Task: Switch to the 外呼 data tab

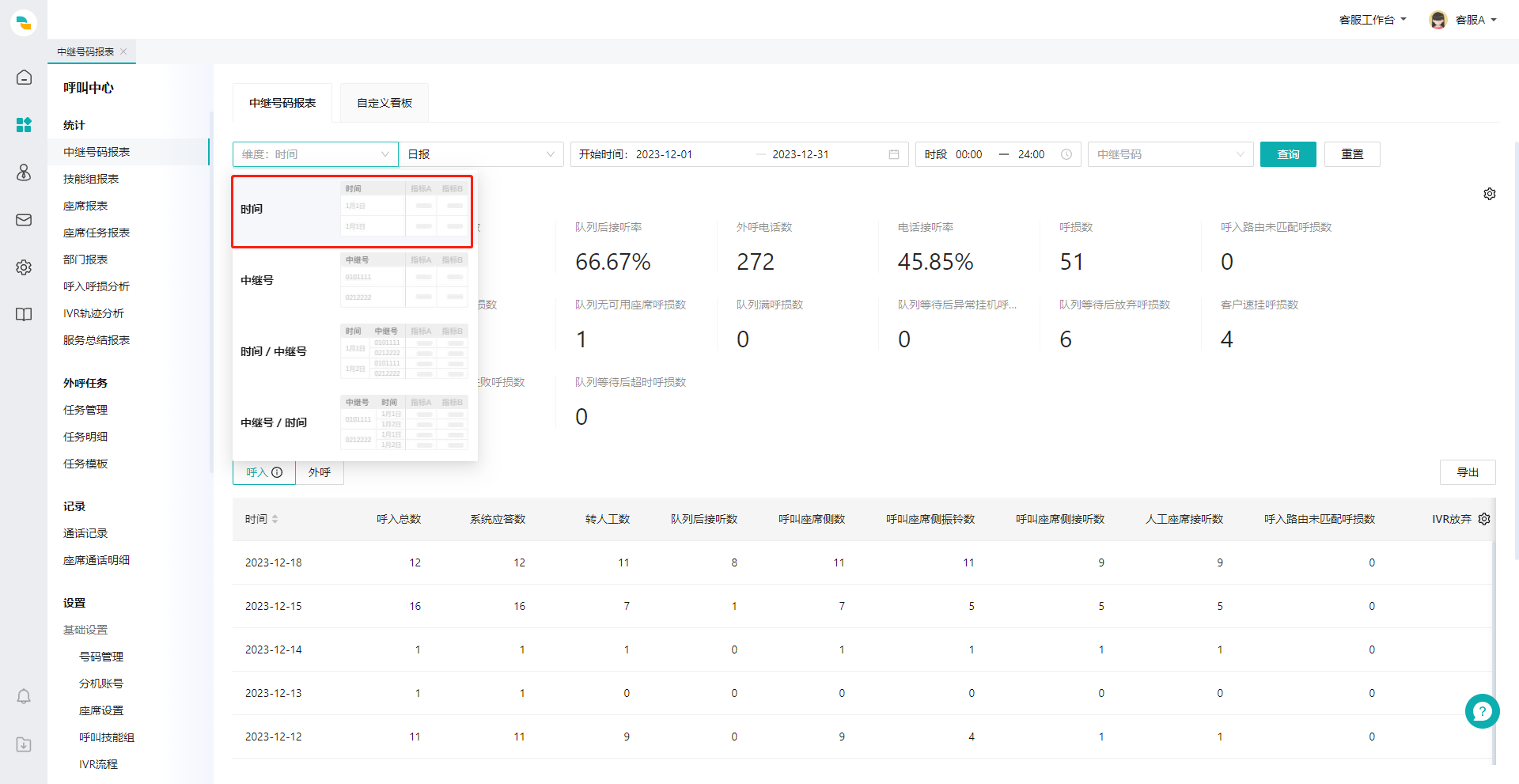Action: (320, 472)
